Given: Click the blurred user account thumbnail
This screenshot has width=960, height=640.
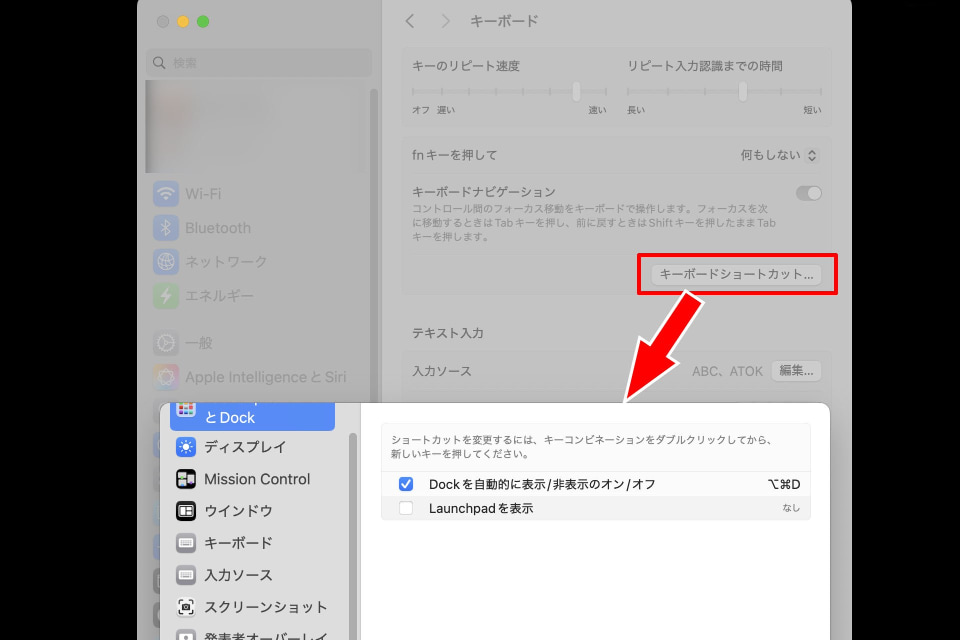Looking at the screenshot, I should tap(257, 127).
